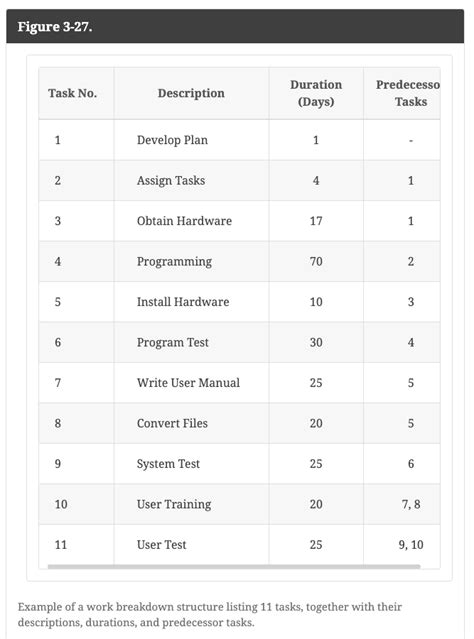Click the Assign Tasks description cell
Viewport: 474px width, 639px height.
coord(191,180)
